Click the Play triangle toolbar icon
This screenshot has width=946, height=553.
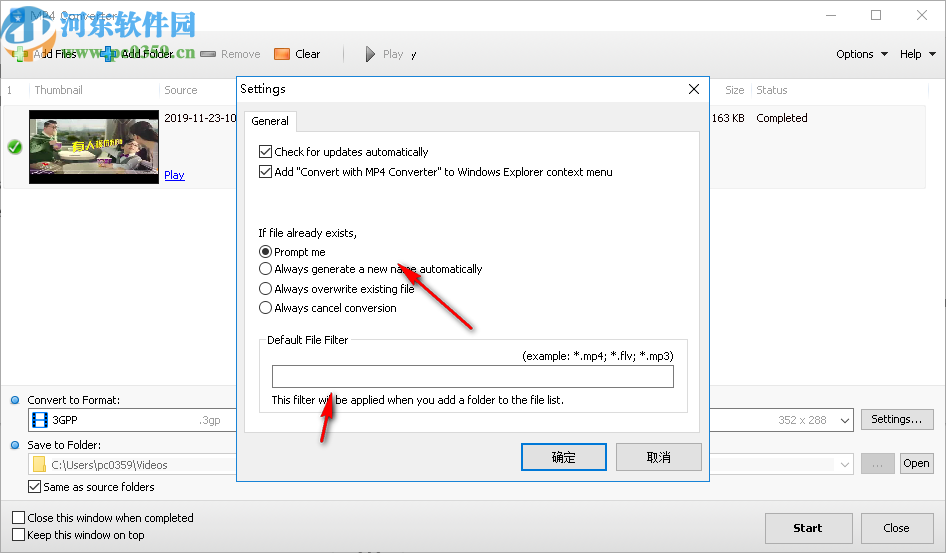click(x=370, y=54)
